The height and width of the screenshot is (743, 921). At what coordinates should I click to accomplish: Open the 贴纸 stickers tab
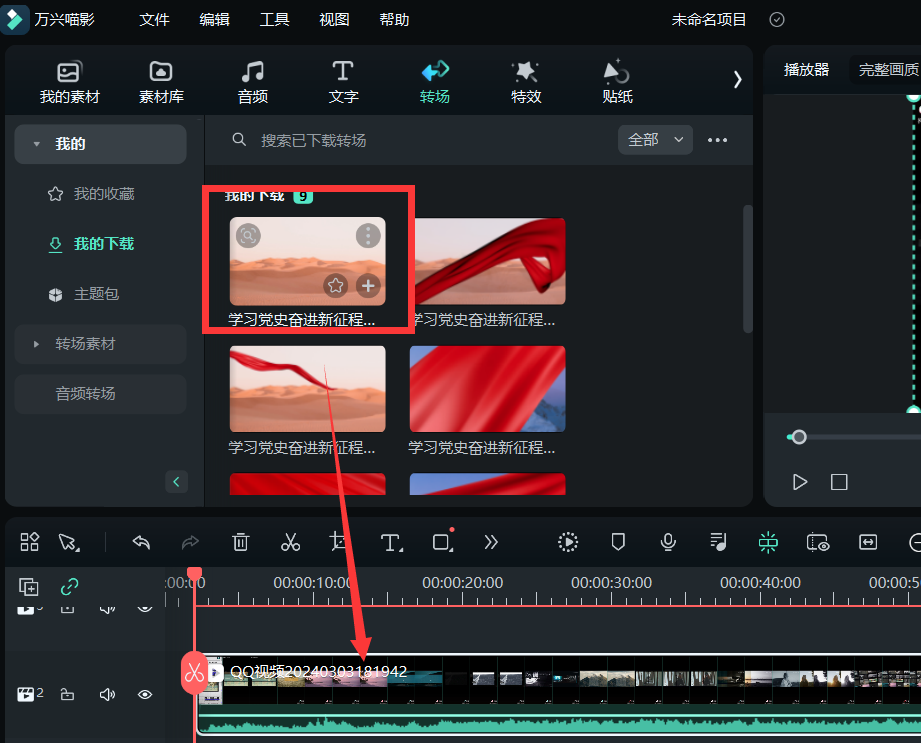click(x=617, y=82)
